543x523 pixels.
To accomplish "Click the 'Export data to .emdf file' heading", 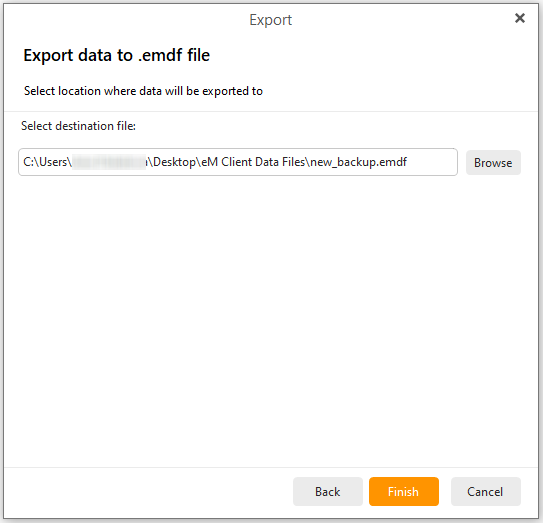I will tap(117, 55).
